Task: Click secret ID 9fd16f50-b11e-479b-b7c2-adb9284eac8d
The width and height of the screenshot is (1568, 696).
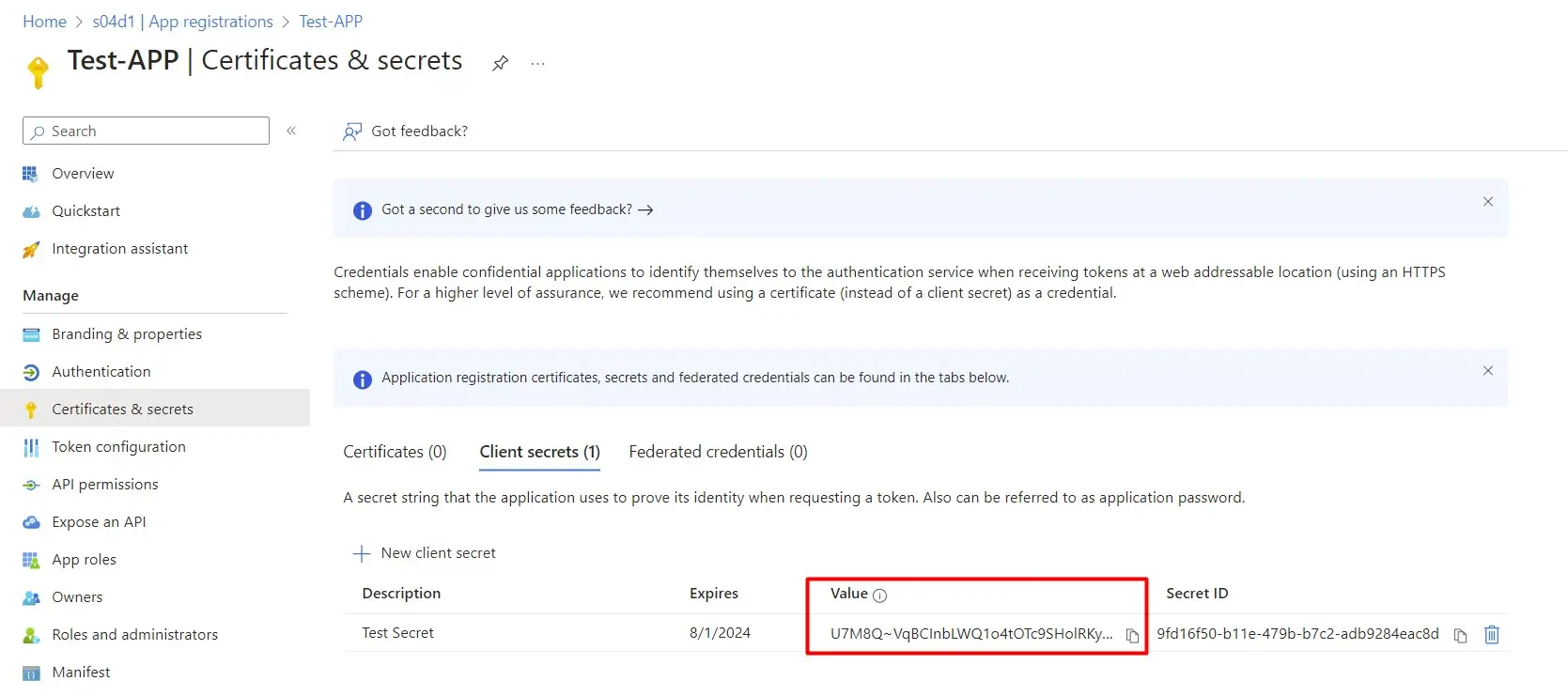Action: tap(1297, 634)
